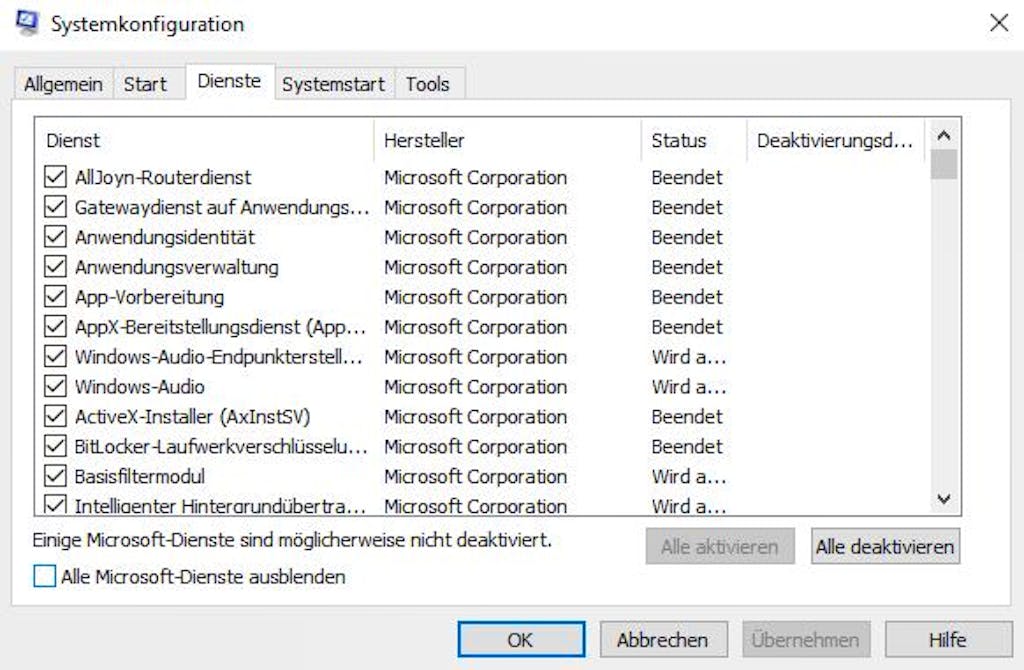Confirm with the OK button
1024x670 pixels.
pyautogui.click(x=520, y=639)
